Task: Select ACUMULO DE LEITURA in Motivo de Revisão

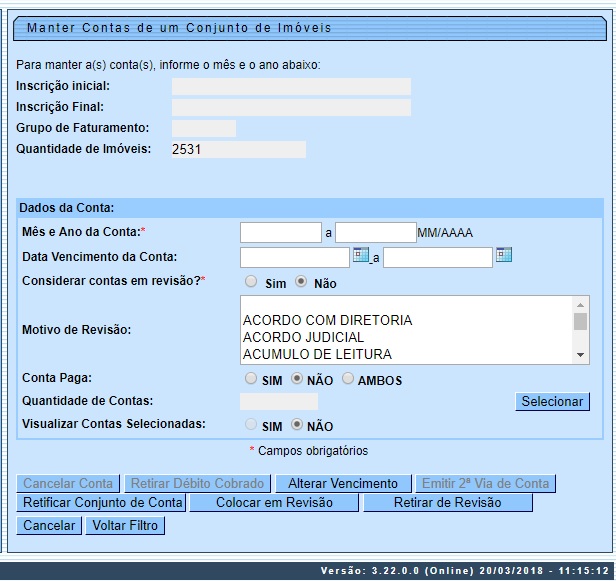Action: tap(407, 354)
